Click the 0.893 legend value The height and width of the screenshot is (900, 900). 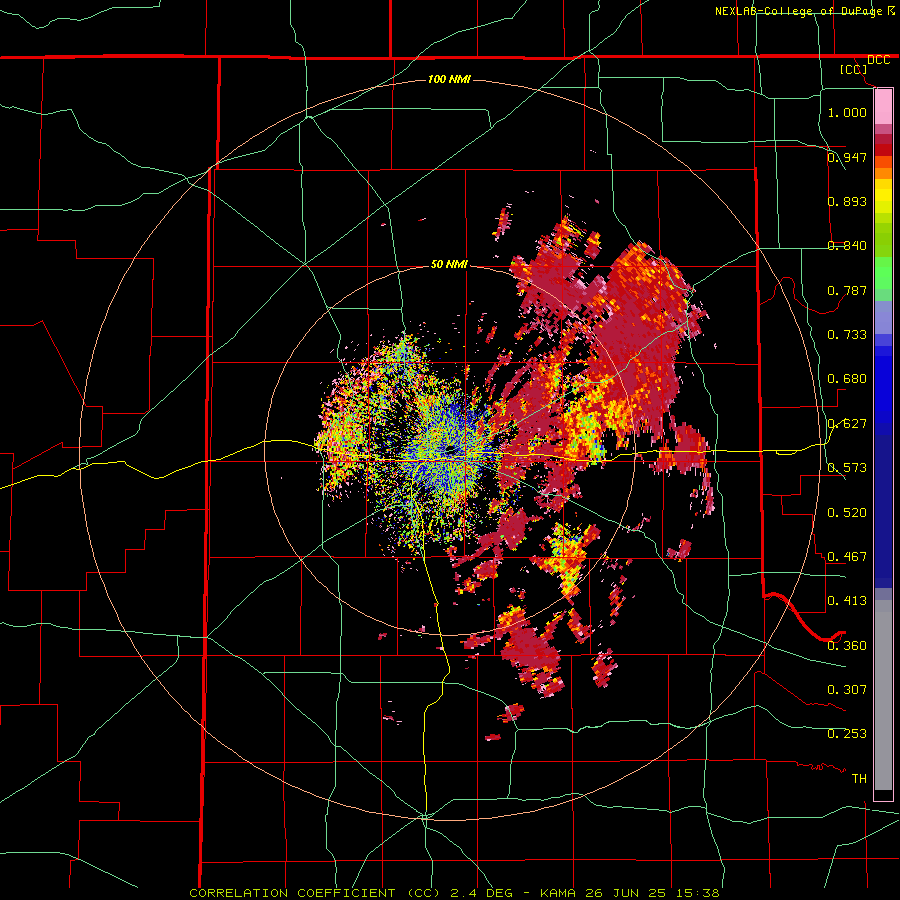847,201
